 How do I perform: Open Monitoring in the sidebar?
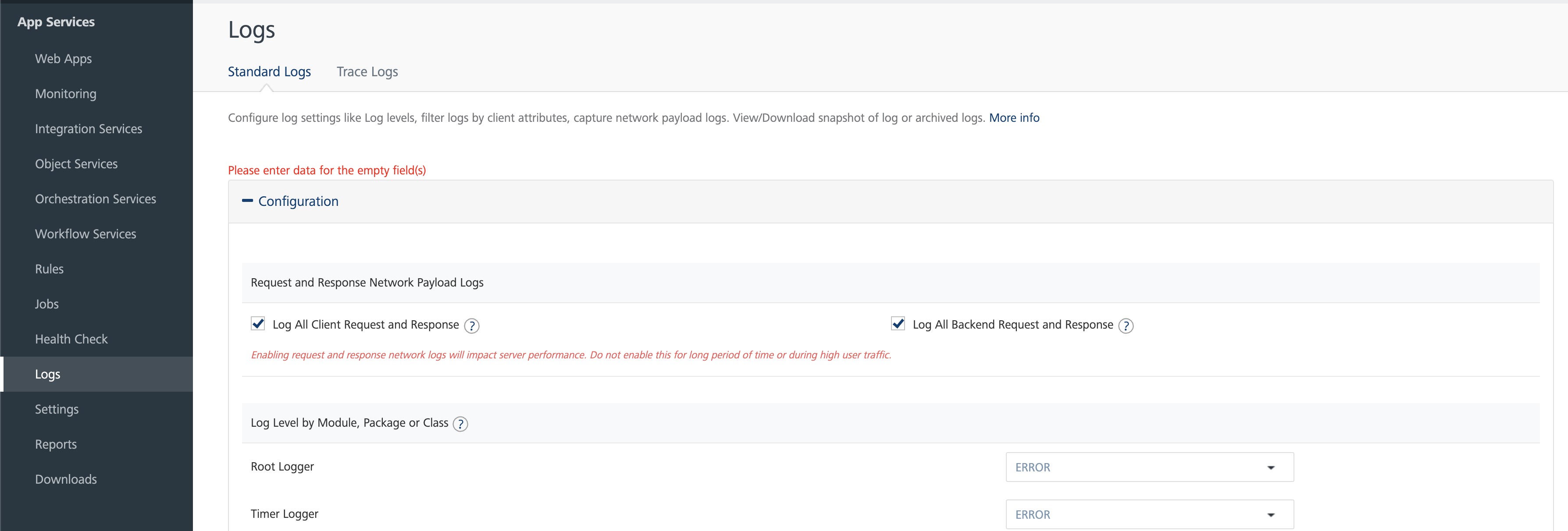(x=66, y=94)
